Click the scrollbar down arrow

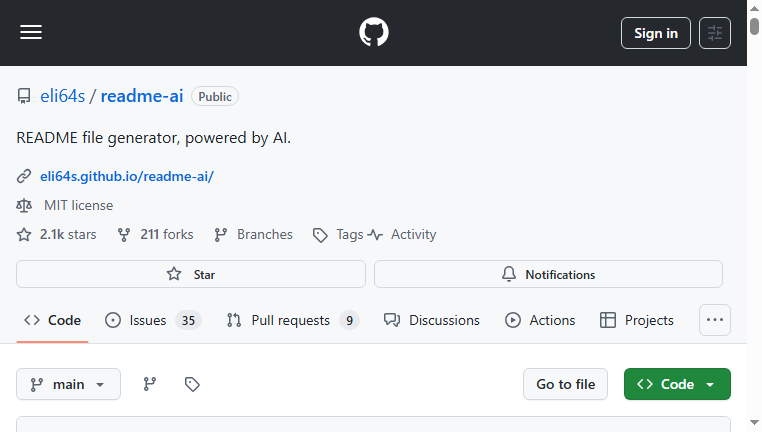point(754,423)
